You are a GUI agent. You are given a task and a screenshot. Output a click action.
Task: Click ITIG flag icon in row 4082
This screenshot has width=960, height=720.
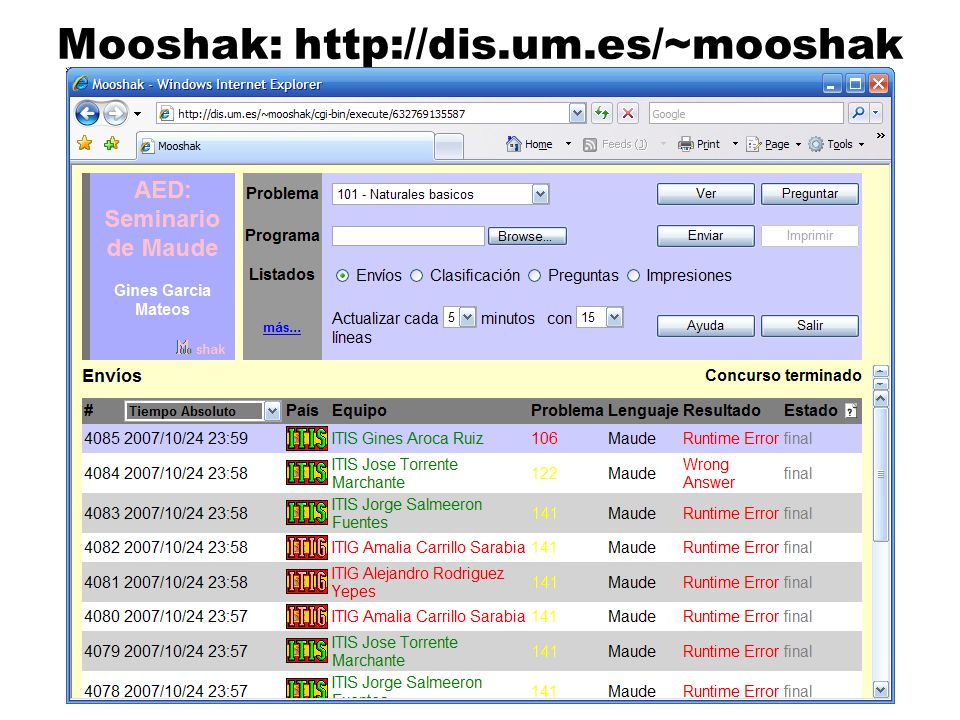[307, 547]
